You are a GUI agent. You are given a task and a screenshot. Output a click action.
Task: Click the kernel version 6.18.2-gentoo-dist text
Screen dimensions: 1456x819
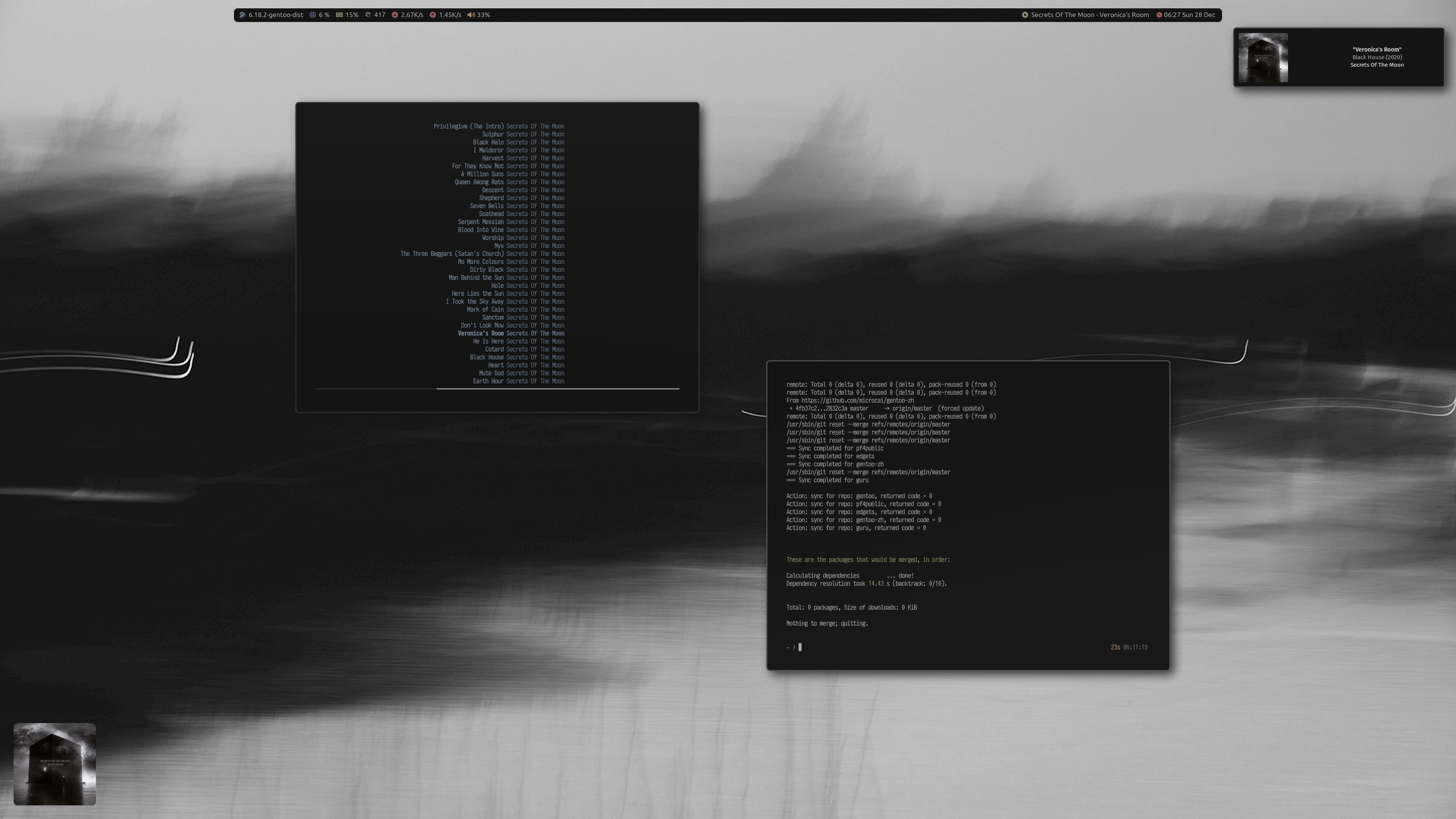pos(275,15)
